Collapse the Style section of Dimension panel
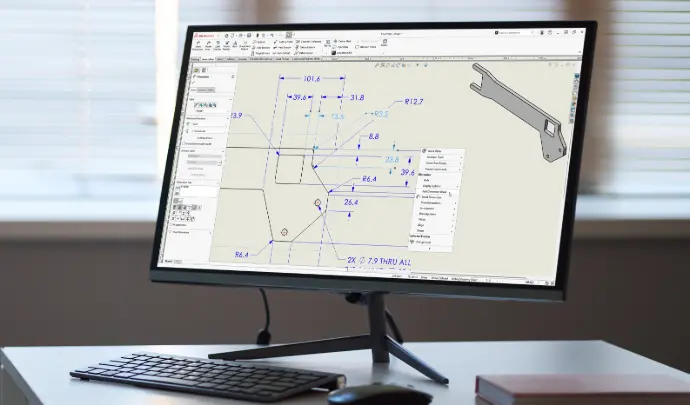 tap(231, 99)
